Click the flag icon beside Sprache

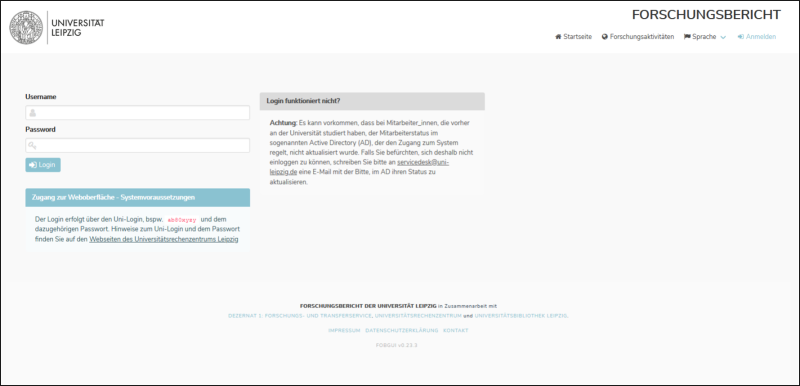coord(687,37)
